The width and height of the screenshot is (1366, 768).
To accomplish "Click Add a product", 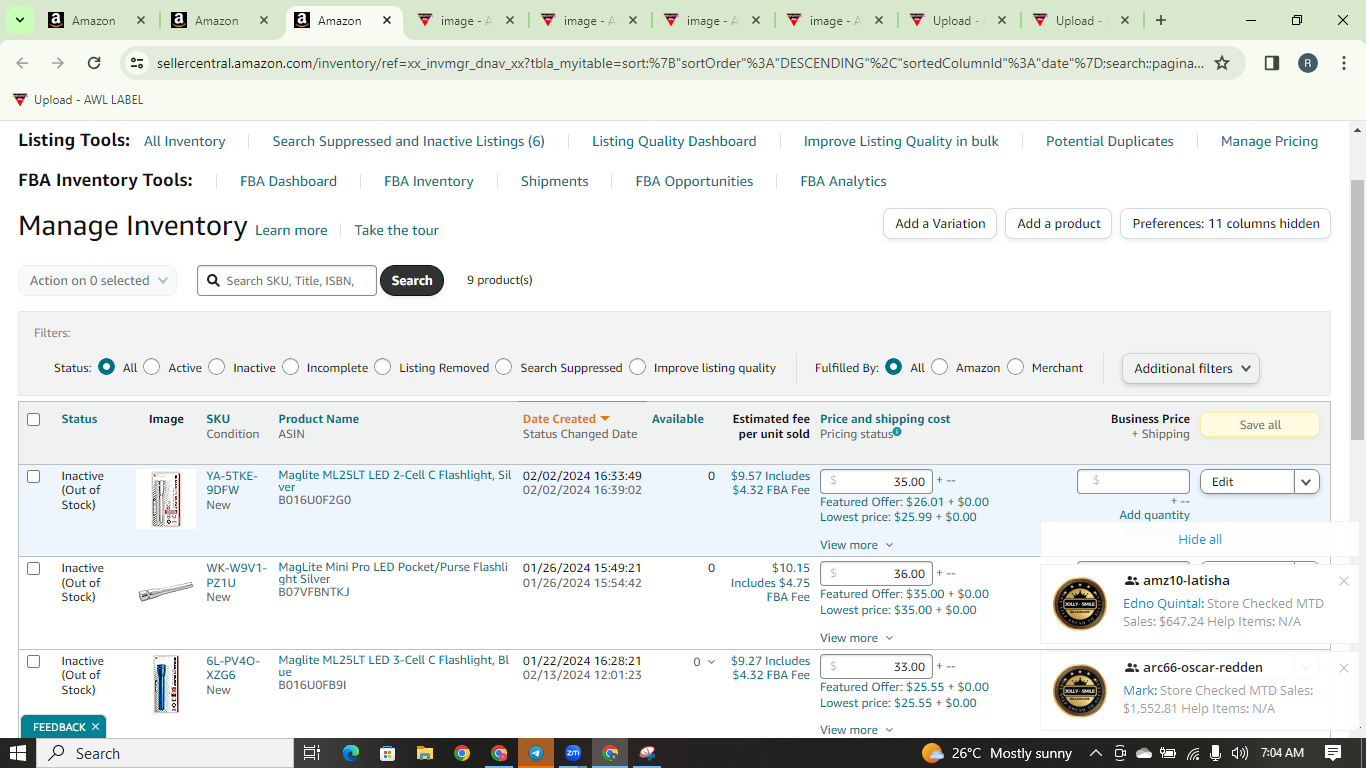I will (1059, 224).
